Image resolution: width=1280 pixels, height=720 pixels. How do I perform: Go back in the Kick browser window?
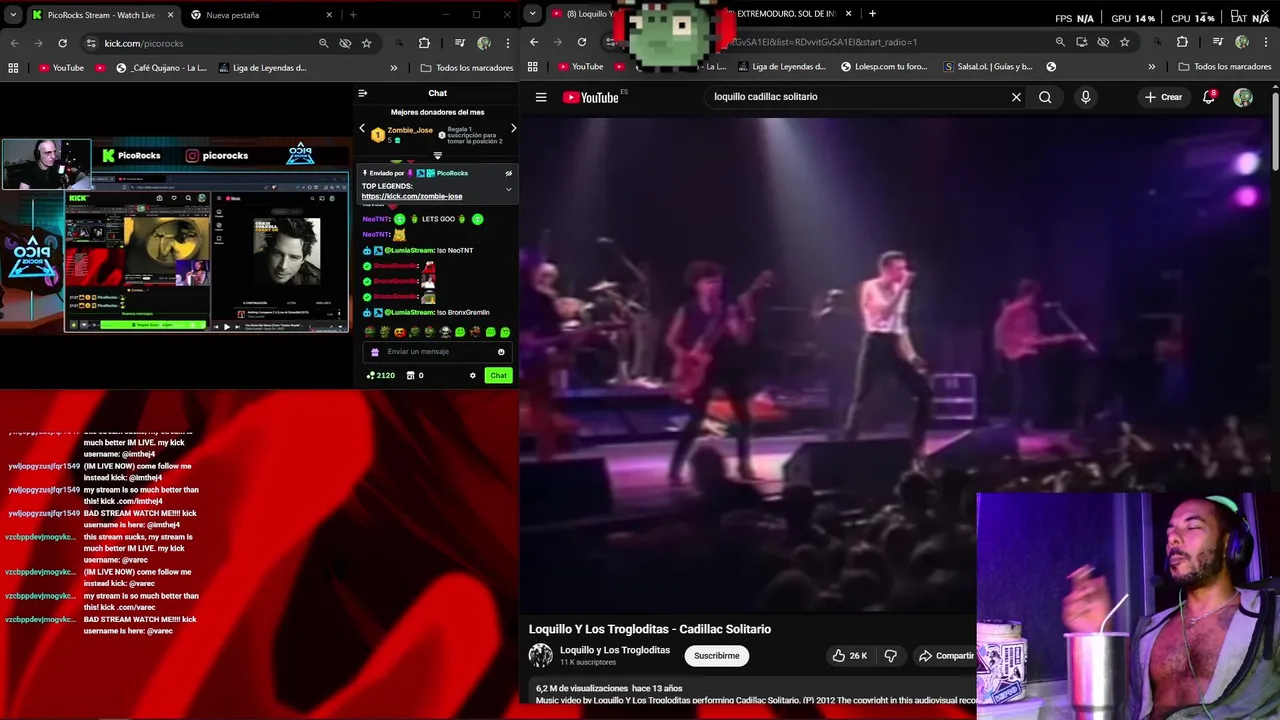pyautogui.click(x=14, y=43)
